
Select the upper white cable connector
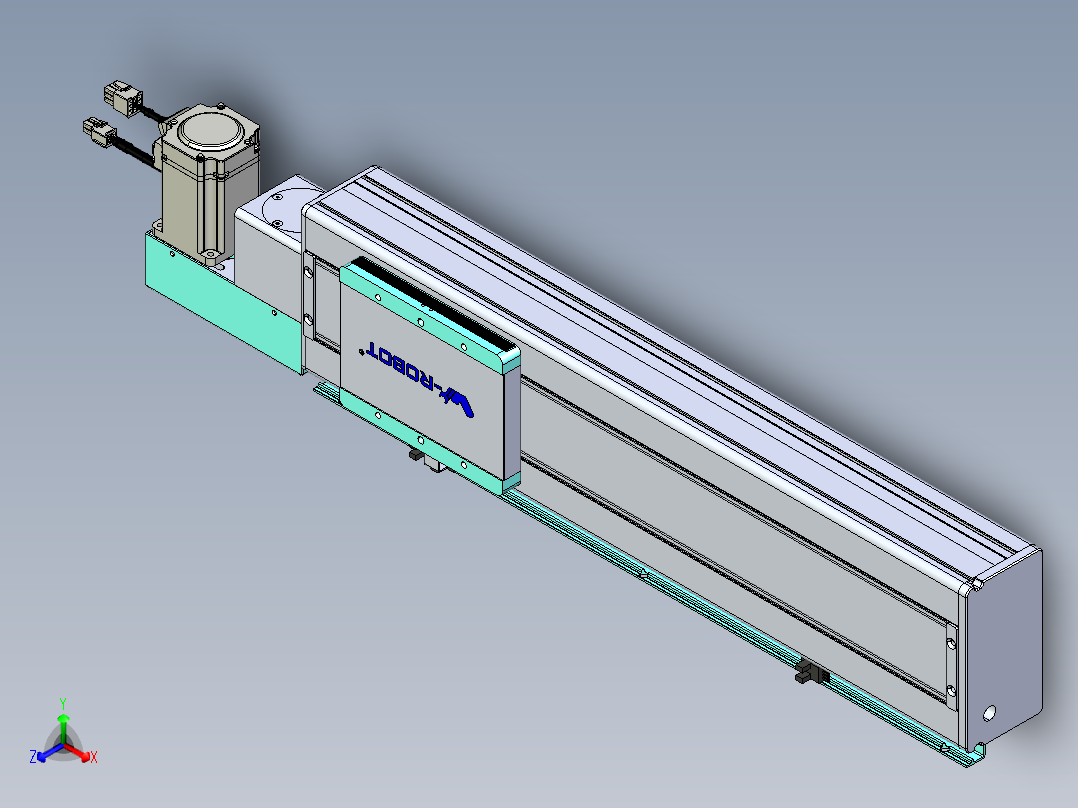122,98
